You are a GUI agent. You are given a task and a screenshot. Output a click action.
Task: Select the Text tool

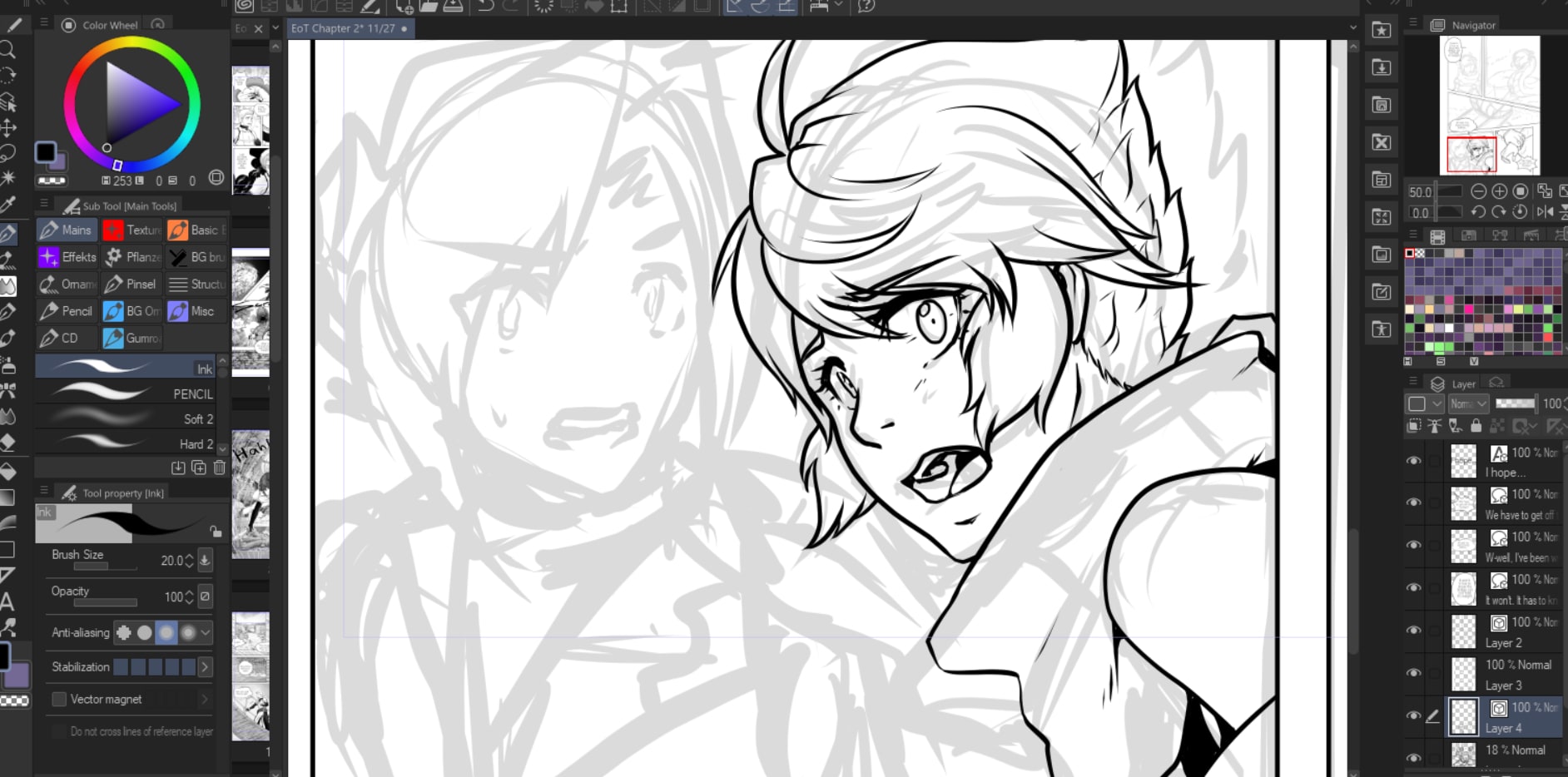pos(7,601)
